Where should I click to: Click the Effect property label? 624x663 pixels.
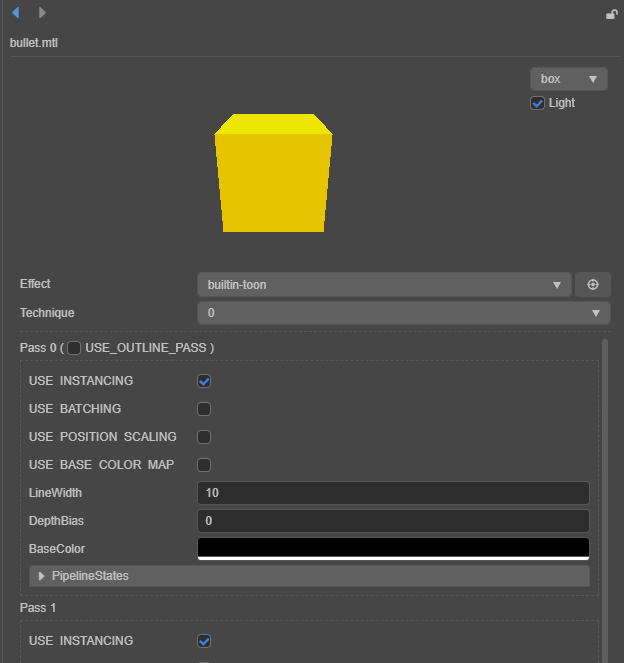35,284
